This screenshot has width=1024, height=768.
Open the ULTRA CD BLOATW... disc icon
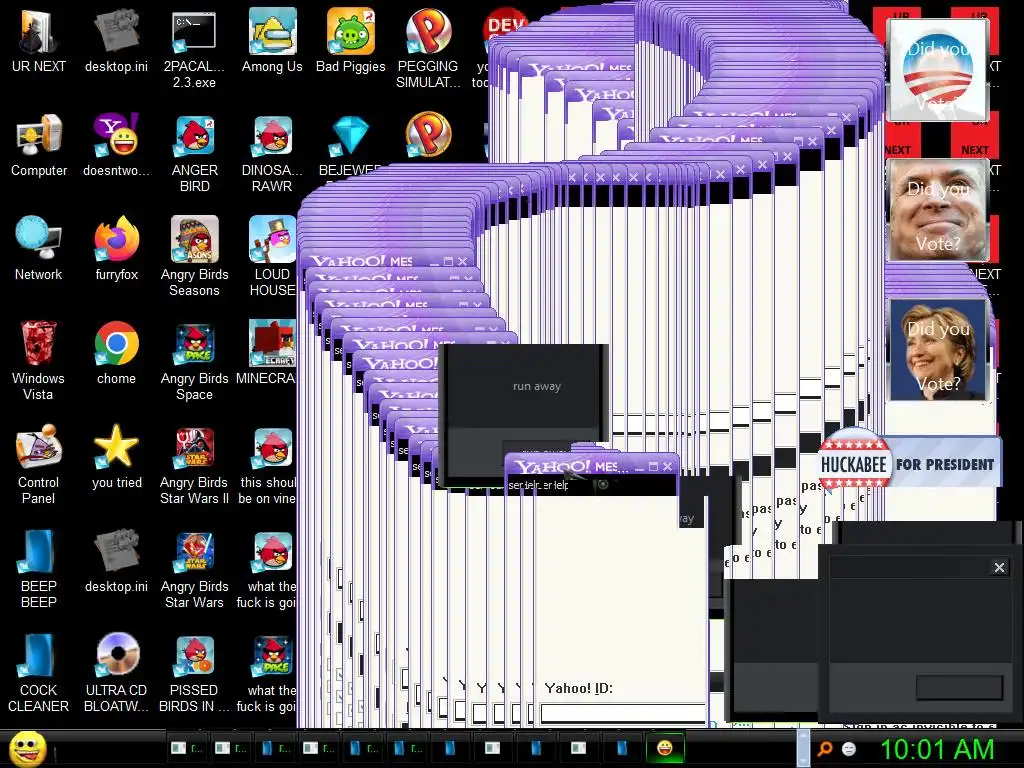tap(116, 673)
